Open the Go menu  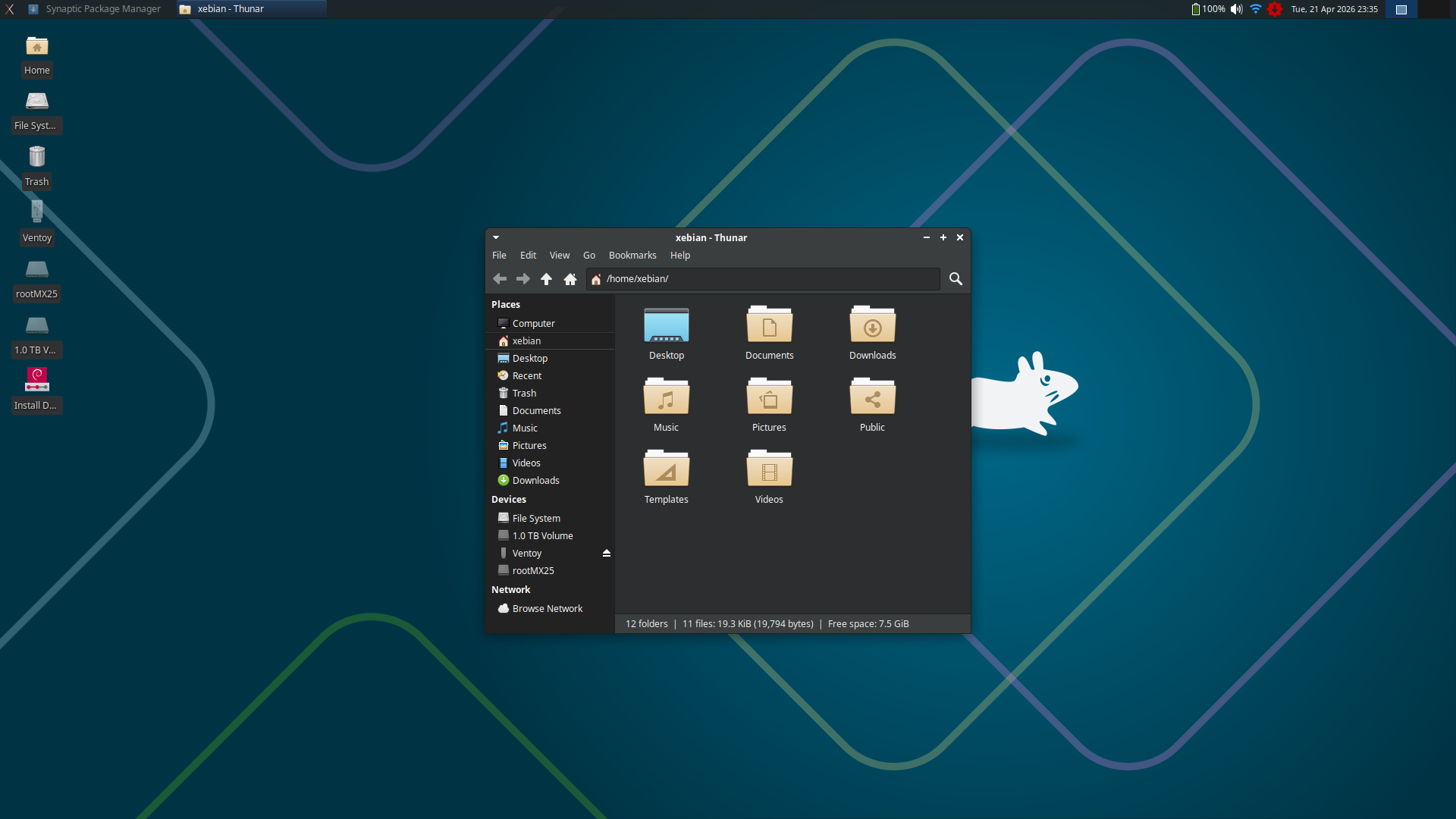pyautogui.click(x=589, y=256)
